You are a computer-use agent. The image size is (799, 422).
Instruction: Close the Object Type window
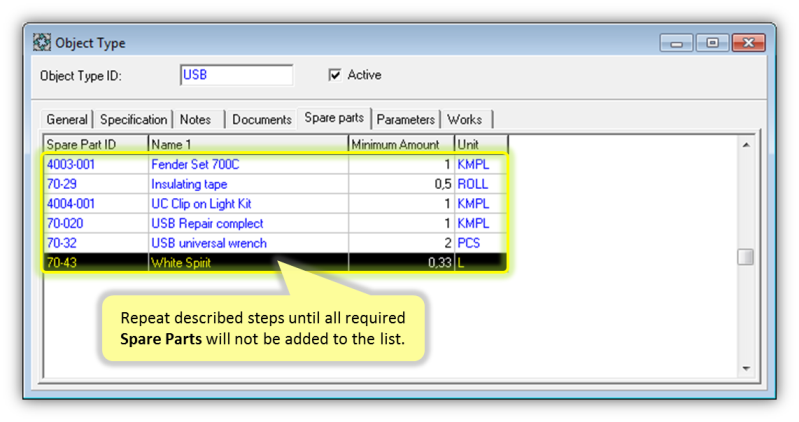click(x=748, y=43)
